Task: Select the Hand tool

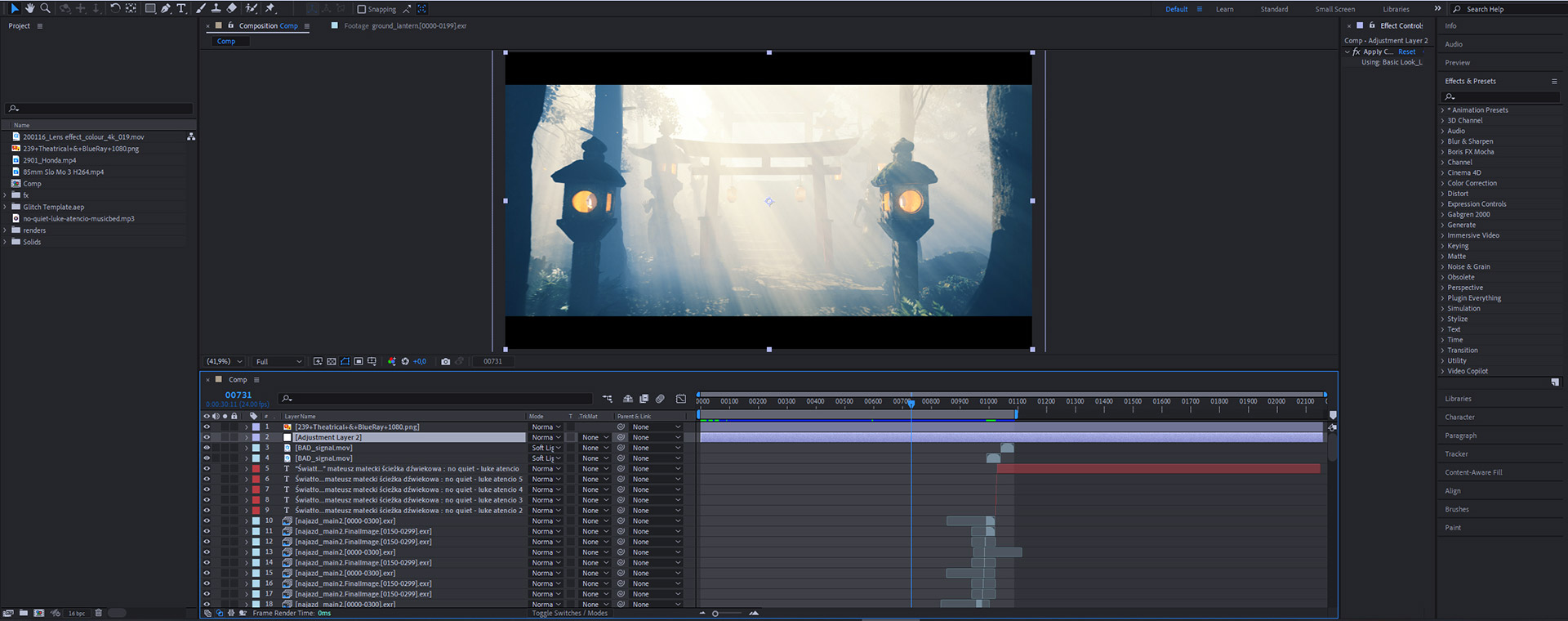Action: 29,8
